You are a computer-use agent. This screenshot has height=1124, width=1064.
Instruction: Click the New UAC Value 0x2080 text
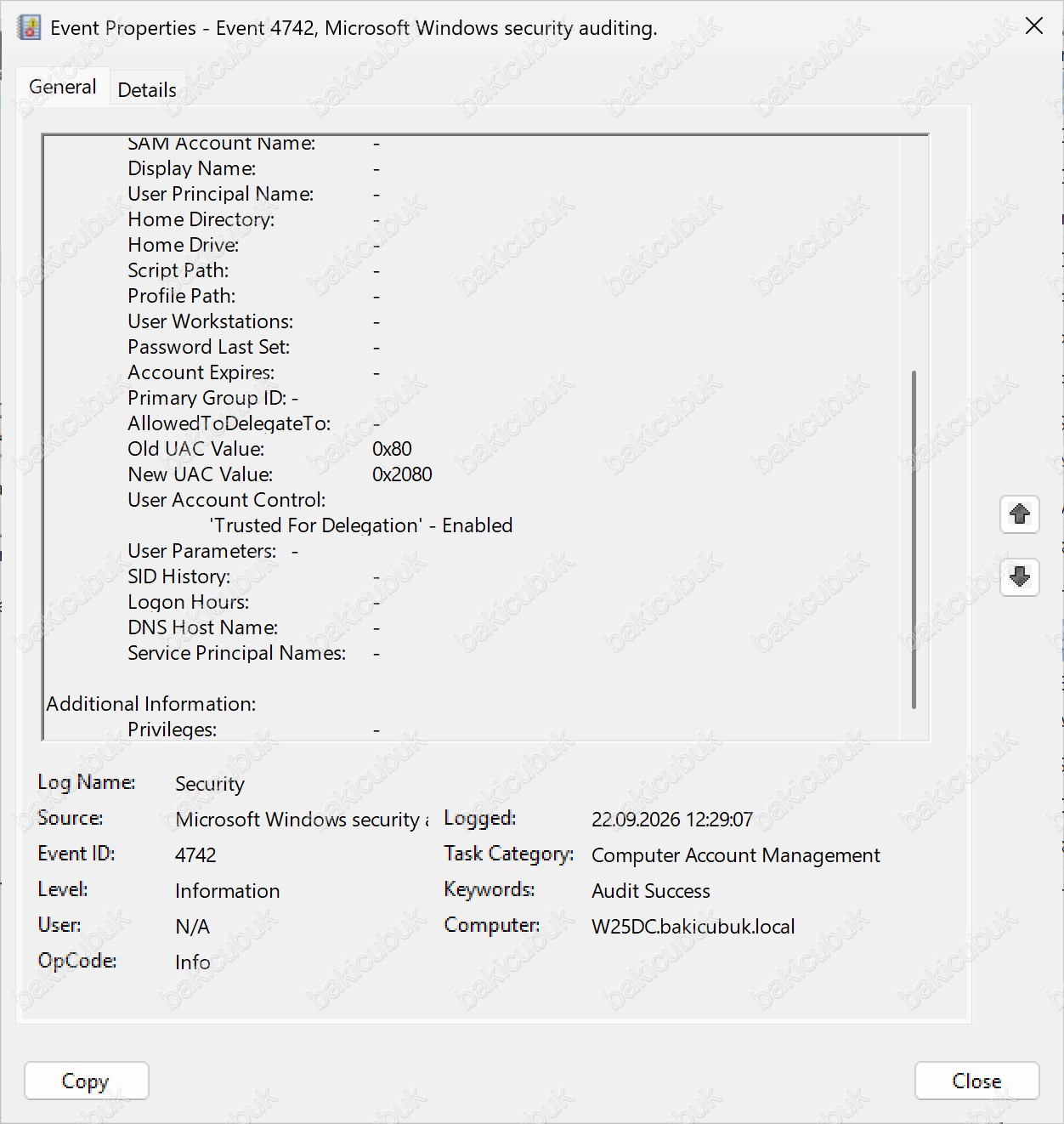pyautogui.click(x=402, y=474)
